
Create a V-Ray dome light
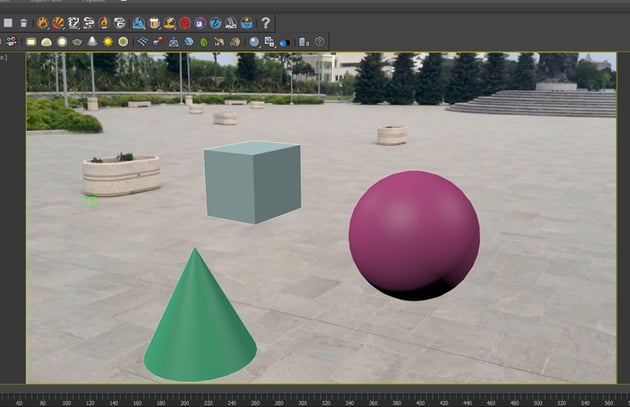click(47, 42)
